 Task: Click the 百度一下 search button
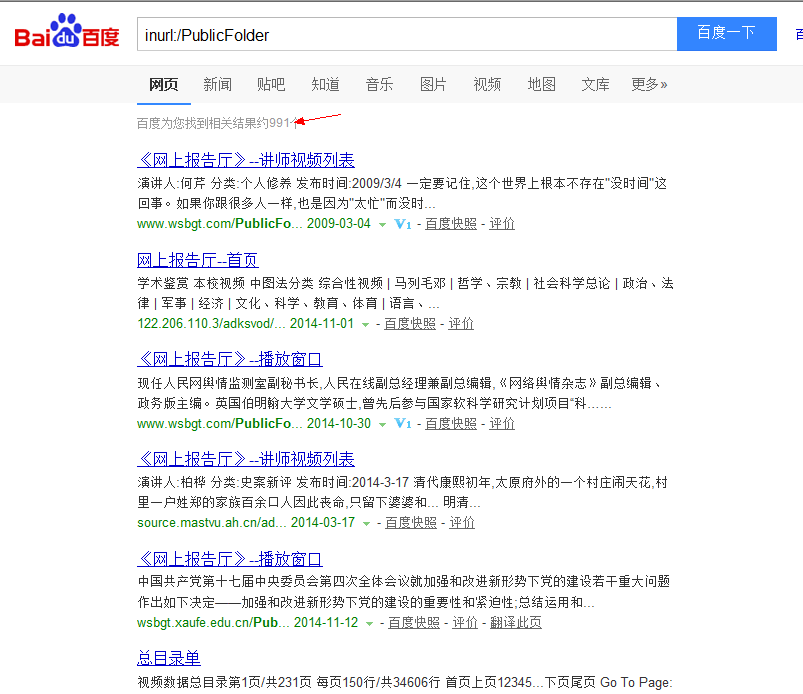point(727,34)
